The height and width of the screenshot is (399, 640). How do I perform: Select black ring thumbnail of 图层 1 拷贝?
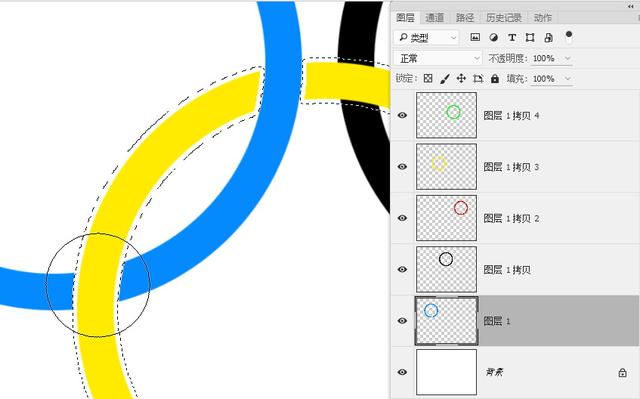pyautogui.click(x=447, y=269)
